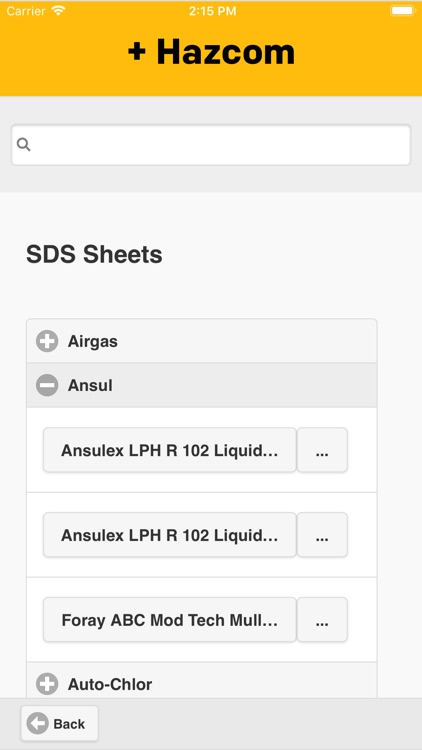Image resolution: width=422 pixels, height=750 pixels.
Task: Open the first Ansulex LPH R 102 Liquid sheet
Action: [170, 450]
